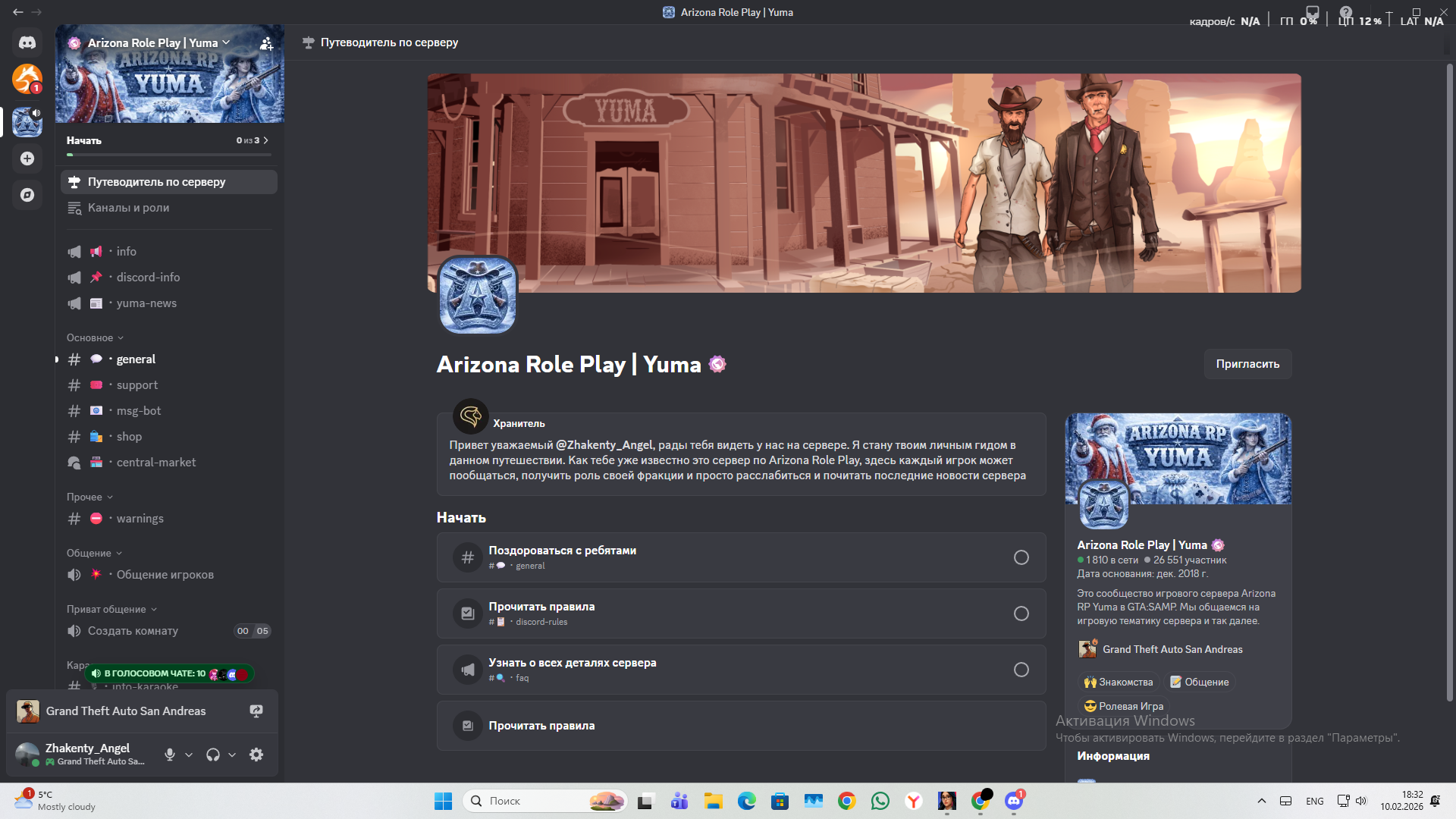
Task: Mute the microphone
Action: point(170,755)
